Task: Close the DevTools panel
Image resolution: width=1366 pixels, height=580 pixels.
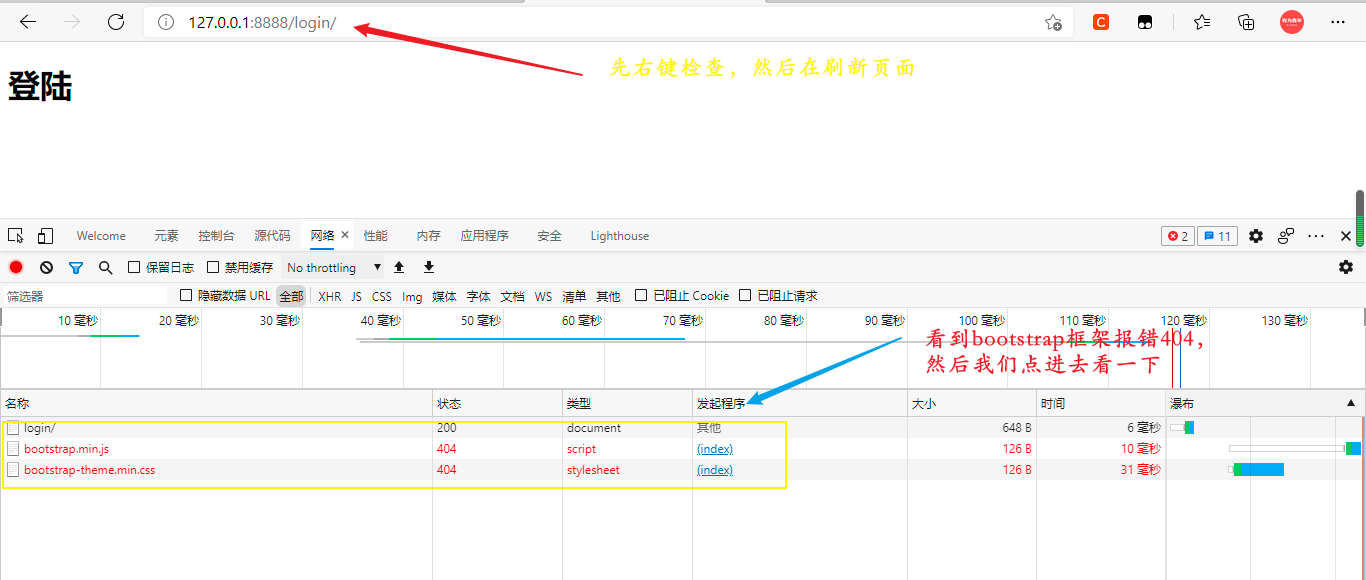Action: tap(1346, 236)
